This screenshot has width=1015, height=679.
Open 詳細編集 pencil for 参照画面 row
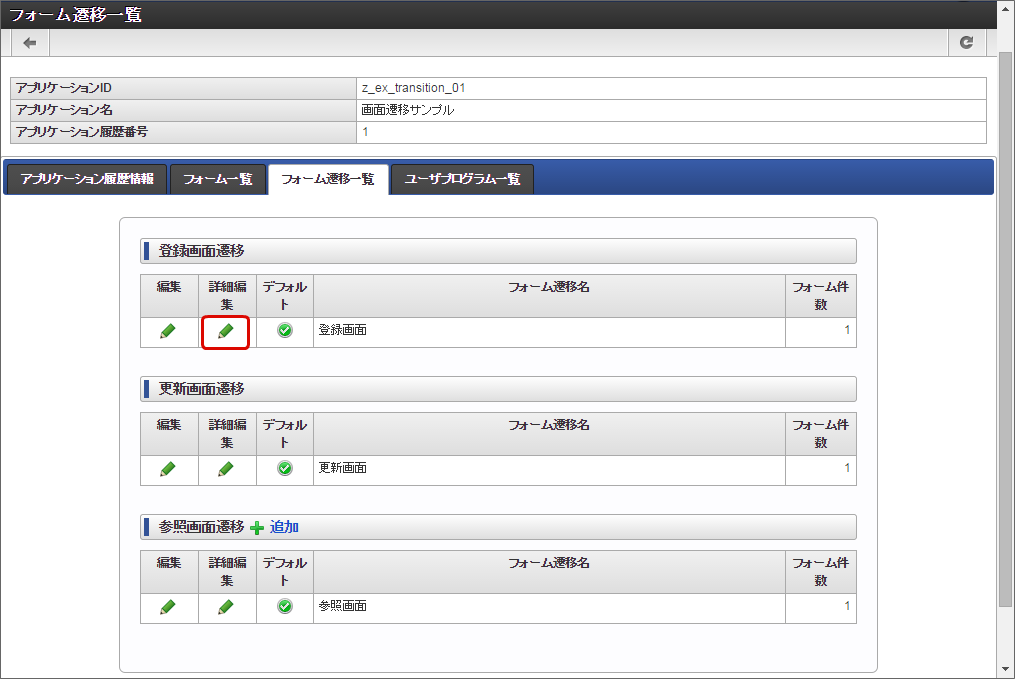pyautogui.click(x=225, y=607)
